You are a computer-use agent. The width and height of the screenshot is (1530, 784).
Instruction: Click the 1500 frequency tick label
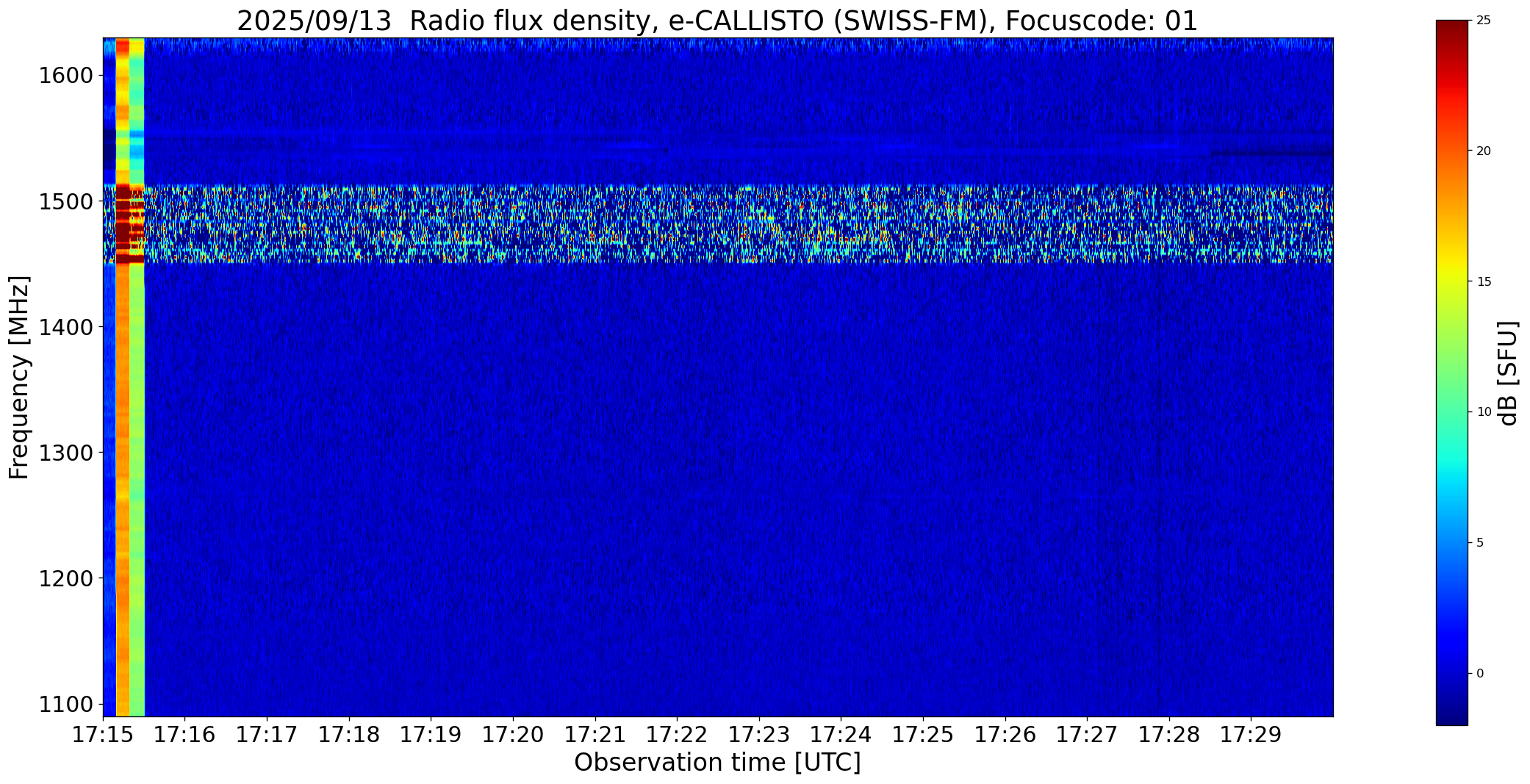tap(65, 201)
